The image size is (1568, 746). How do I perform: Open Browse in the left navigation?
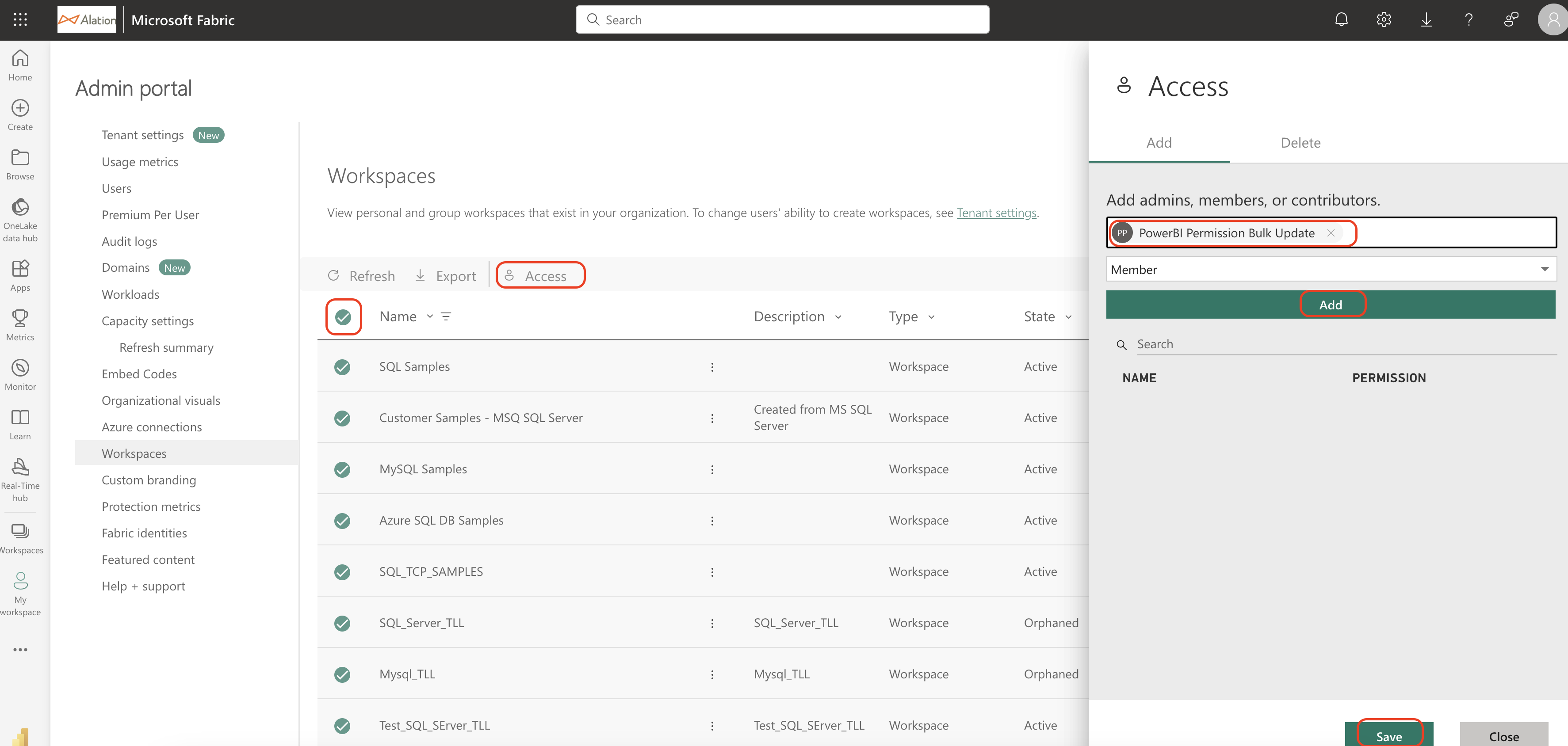(x=20, y=165)
